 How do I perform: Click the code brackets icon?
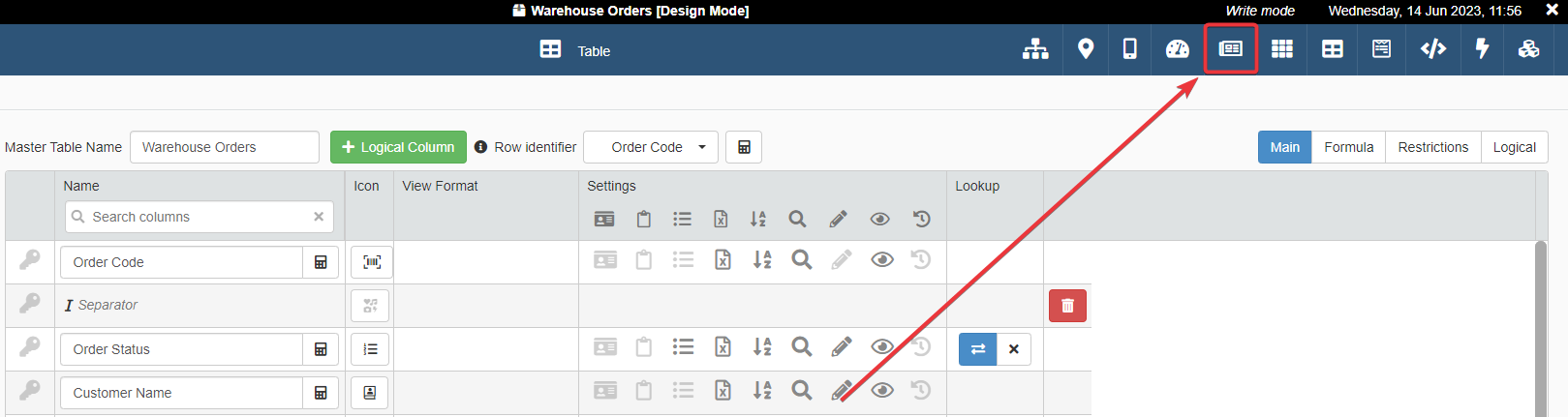tap(1432, 49)
